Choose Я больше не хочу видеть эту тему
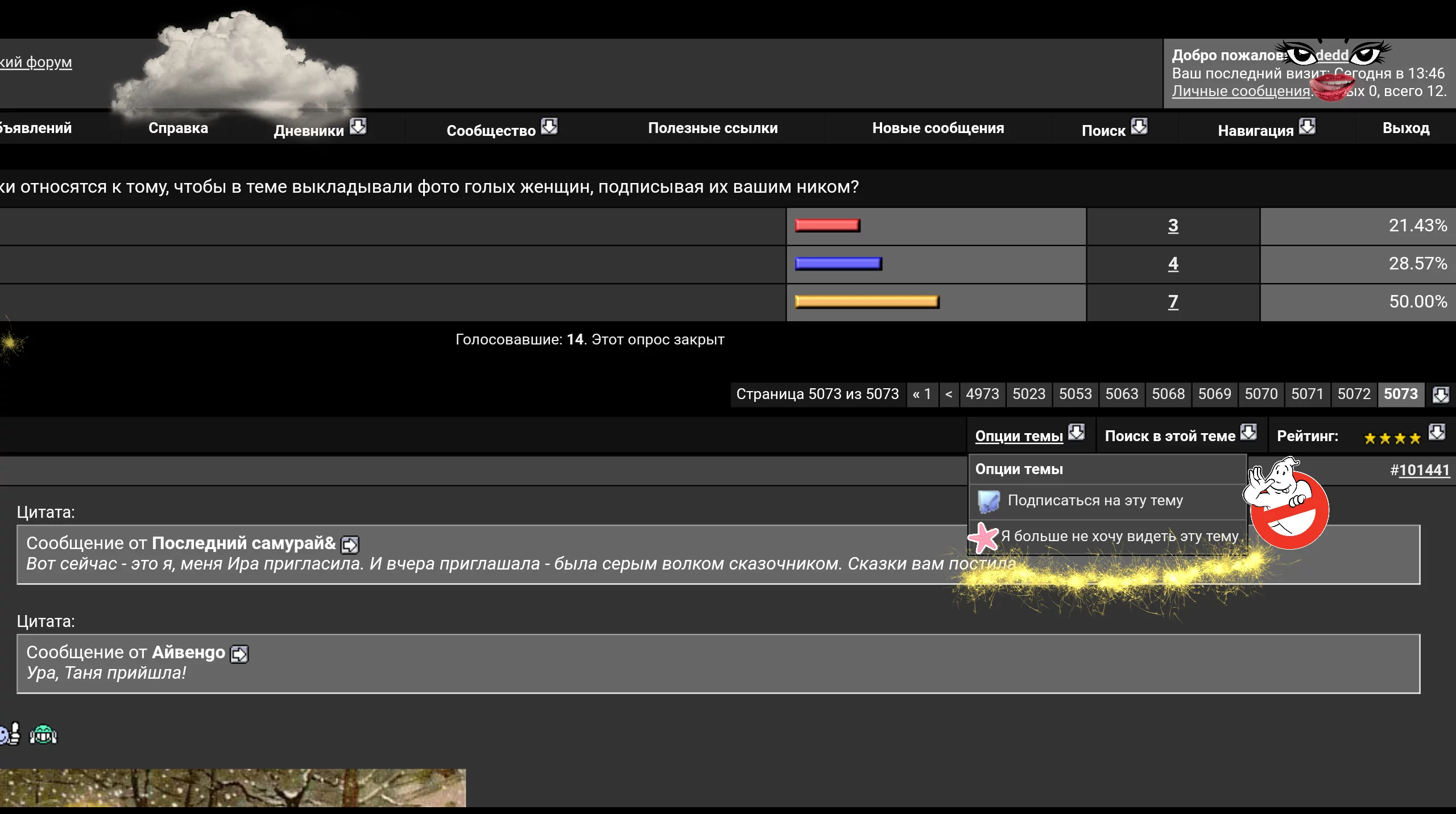 coord(1119,536)
